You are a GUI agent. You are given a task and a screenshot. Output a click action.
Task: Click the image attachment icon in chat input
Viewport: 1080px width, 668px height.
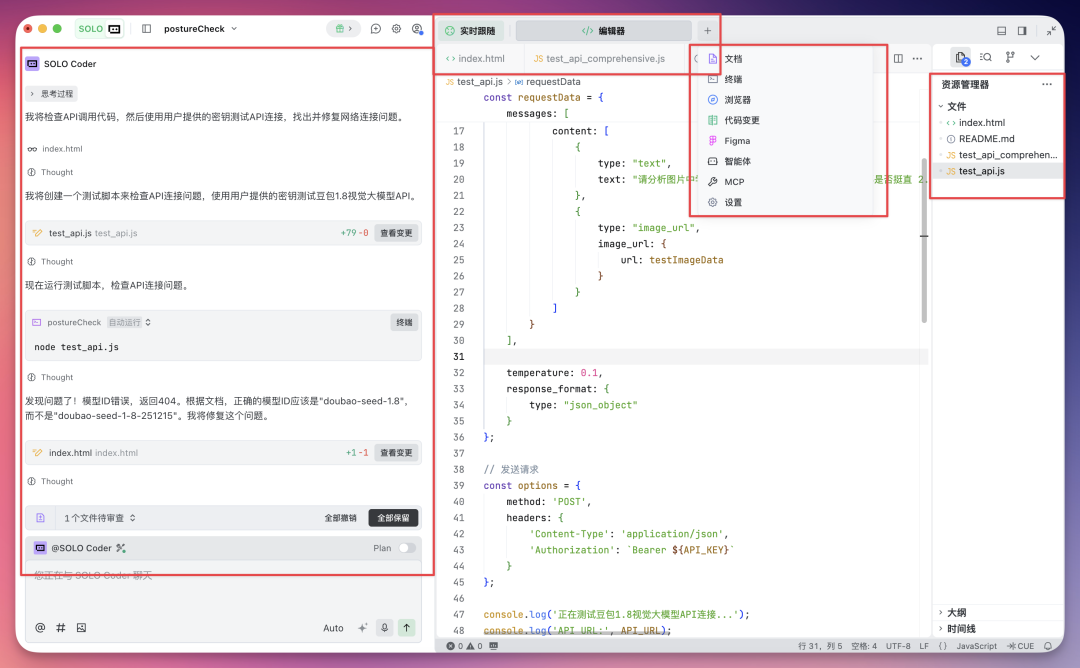point(81,628)
